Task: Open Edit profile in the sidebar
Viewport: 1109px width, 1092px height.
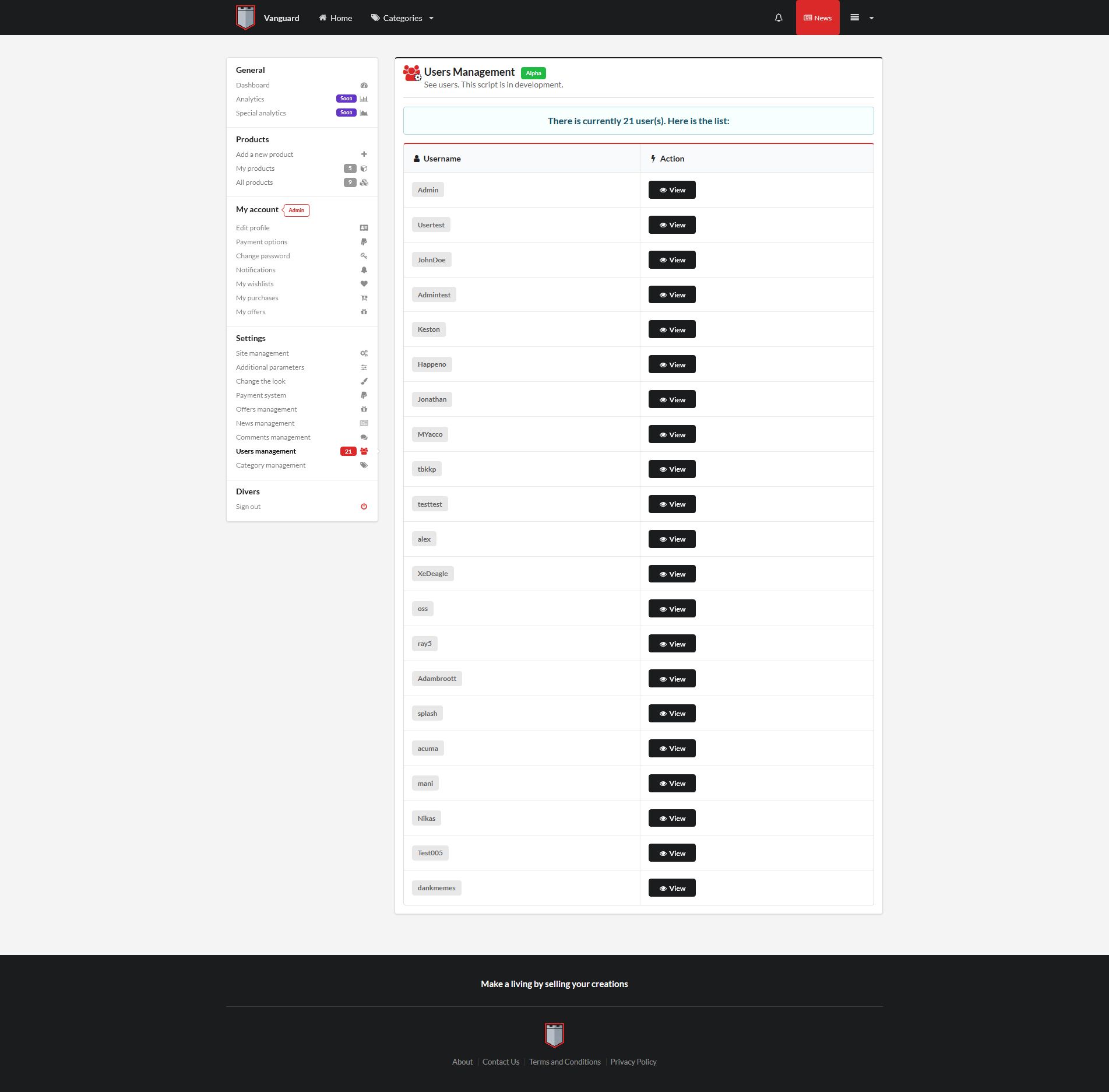Action: point(253,228)
